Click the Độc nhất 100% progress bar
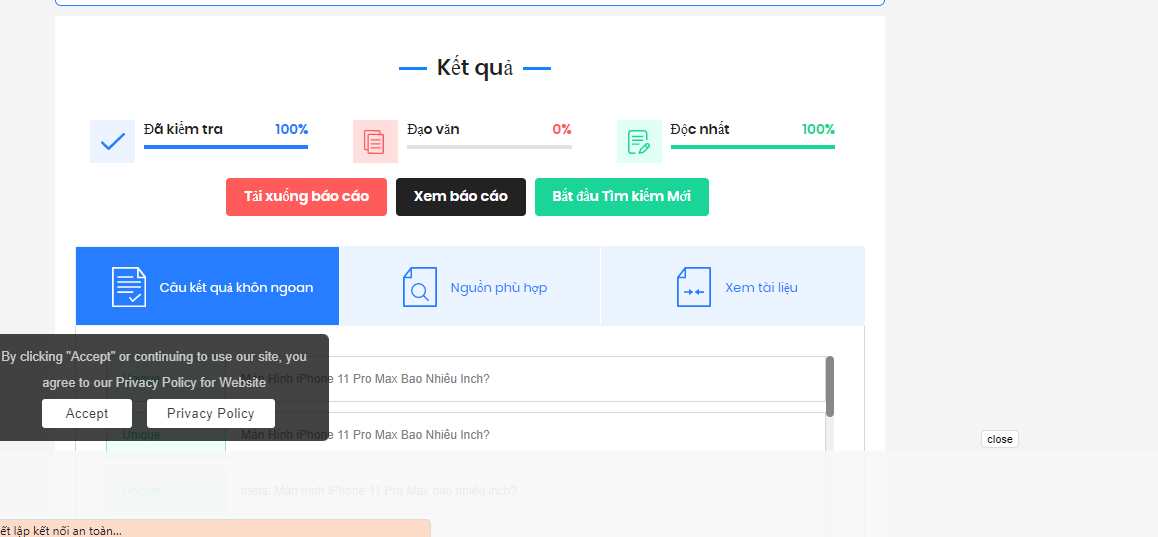 pos(753,147)
